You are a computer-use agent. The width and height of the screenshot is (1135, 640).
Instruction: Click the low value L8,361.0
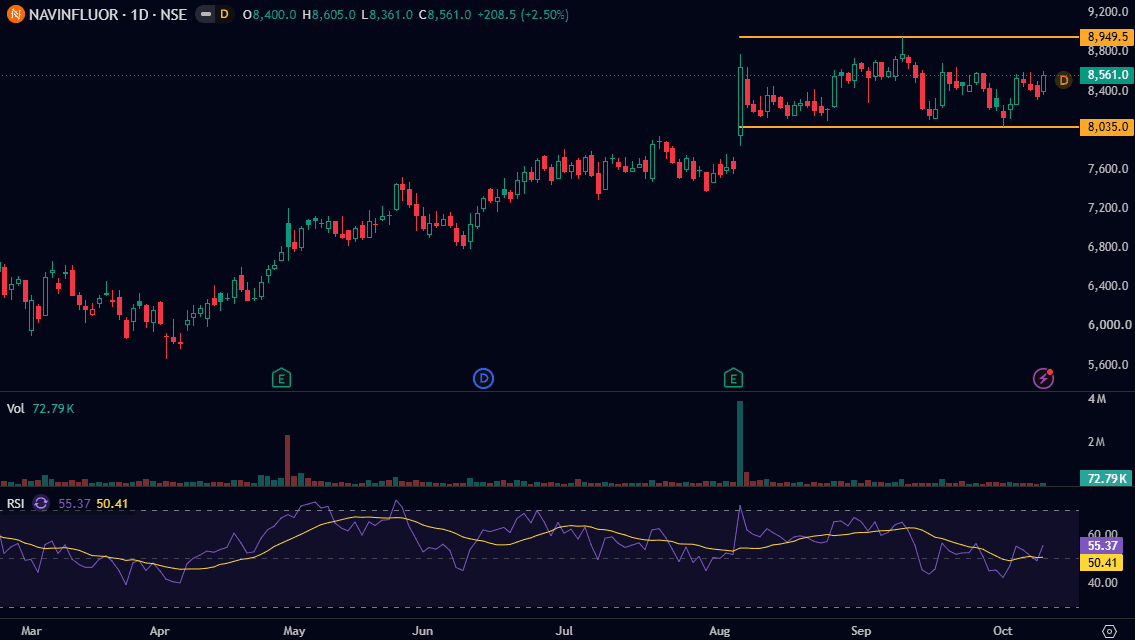click(x=387, y=14)
